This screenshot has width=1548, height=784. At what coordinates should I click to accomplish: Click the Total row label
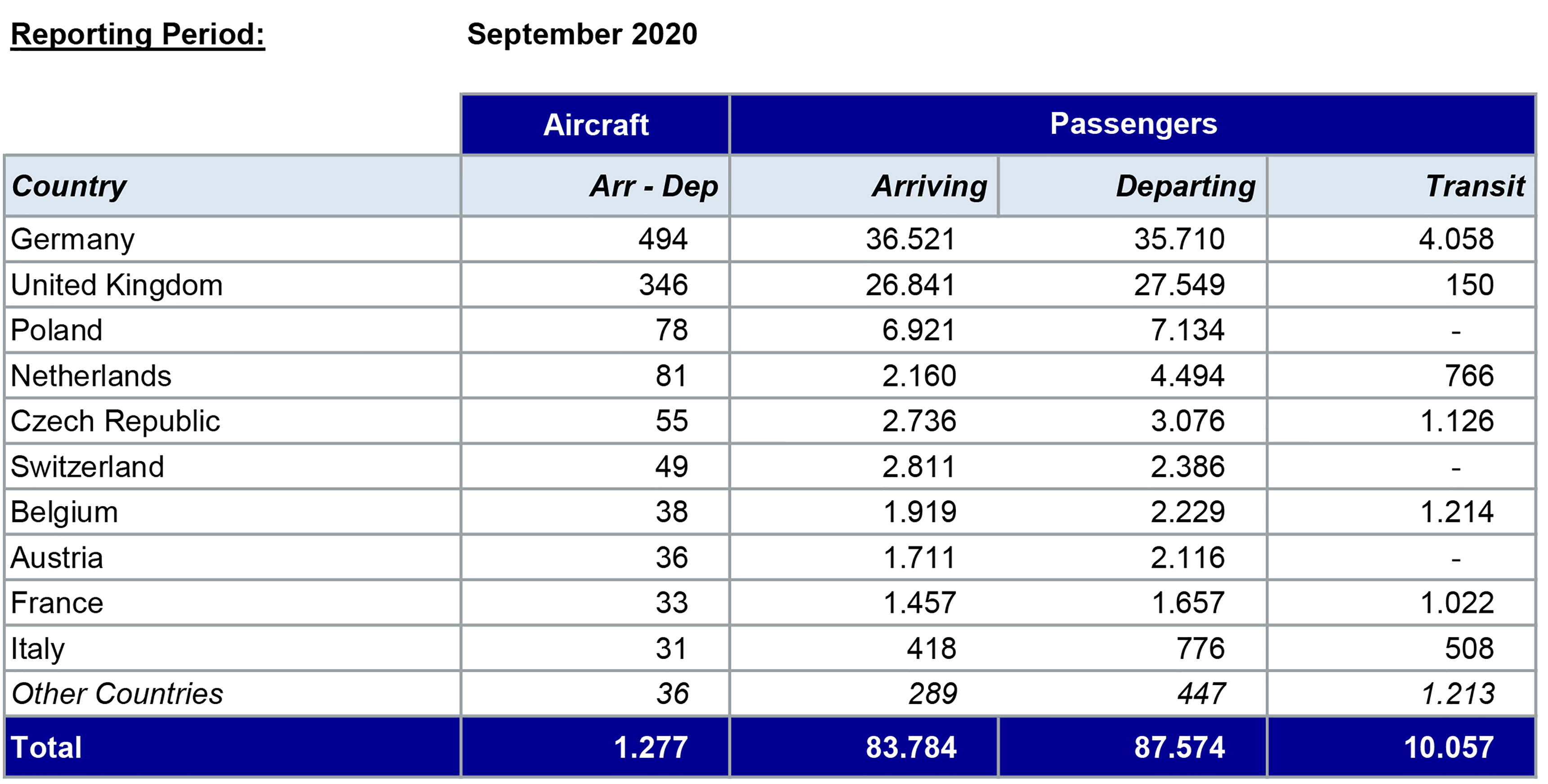[x=46, y=747]
